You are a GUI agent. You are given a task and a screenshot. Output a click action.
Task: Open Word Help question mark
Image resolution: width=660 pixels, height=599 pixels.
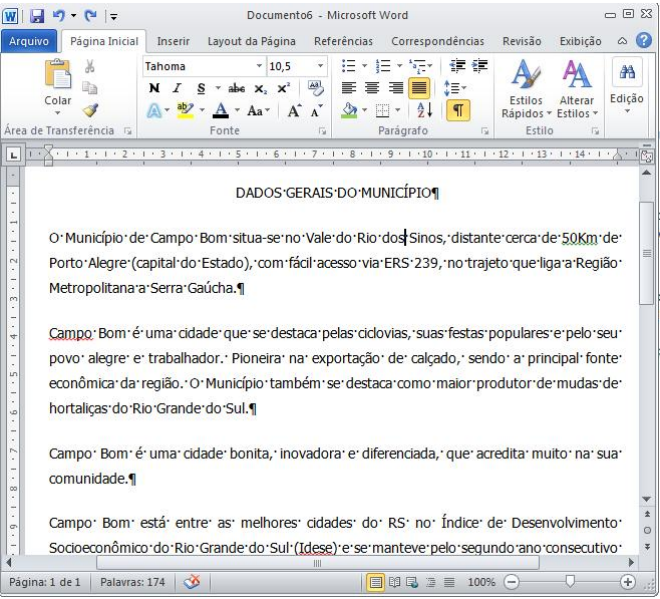644,40
